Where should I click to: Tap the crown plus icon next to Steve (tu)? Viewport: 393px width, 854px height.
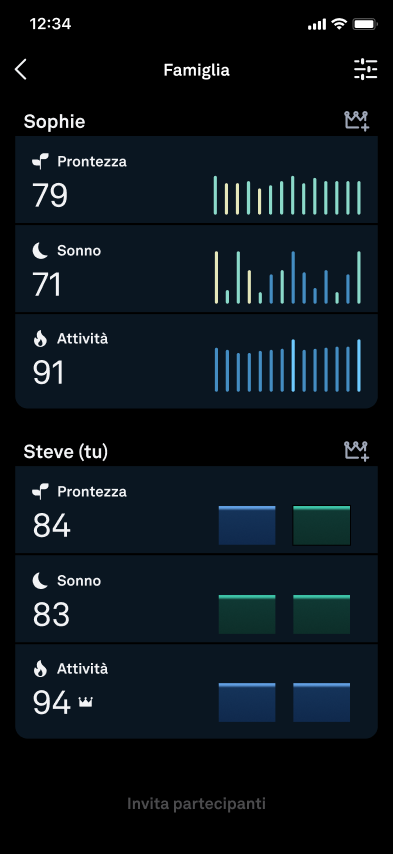point(357,451)
